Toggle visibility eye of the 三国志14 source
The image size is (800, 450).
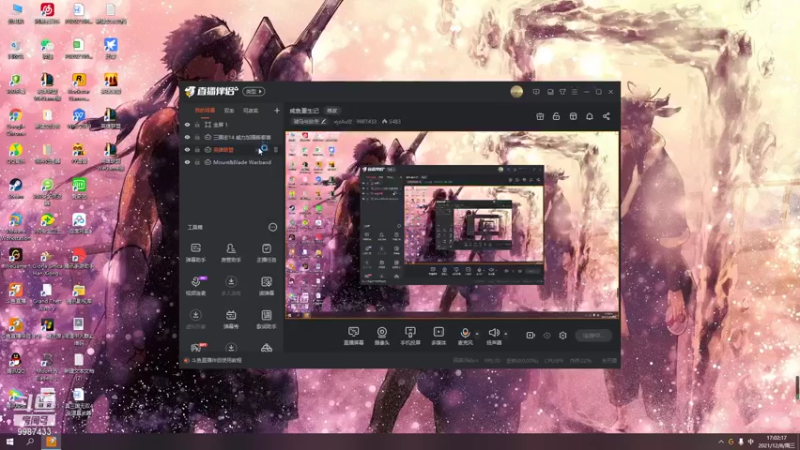tap(187, 137)
